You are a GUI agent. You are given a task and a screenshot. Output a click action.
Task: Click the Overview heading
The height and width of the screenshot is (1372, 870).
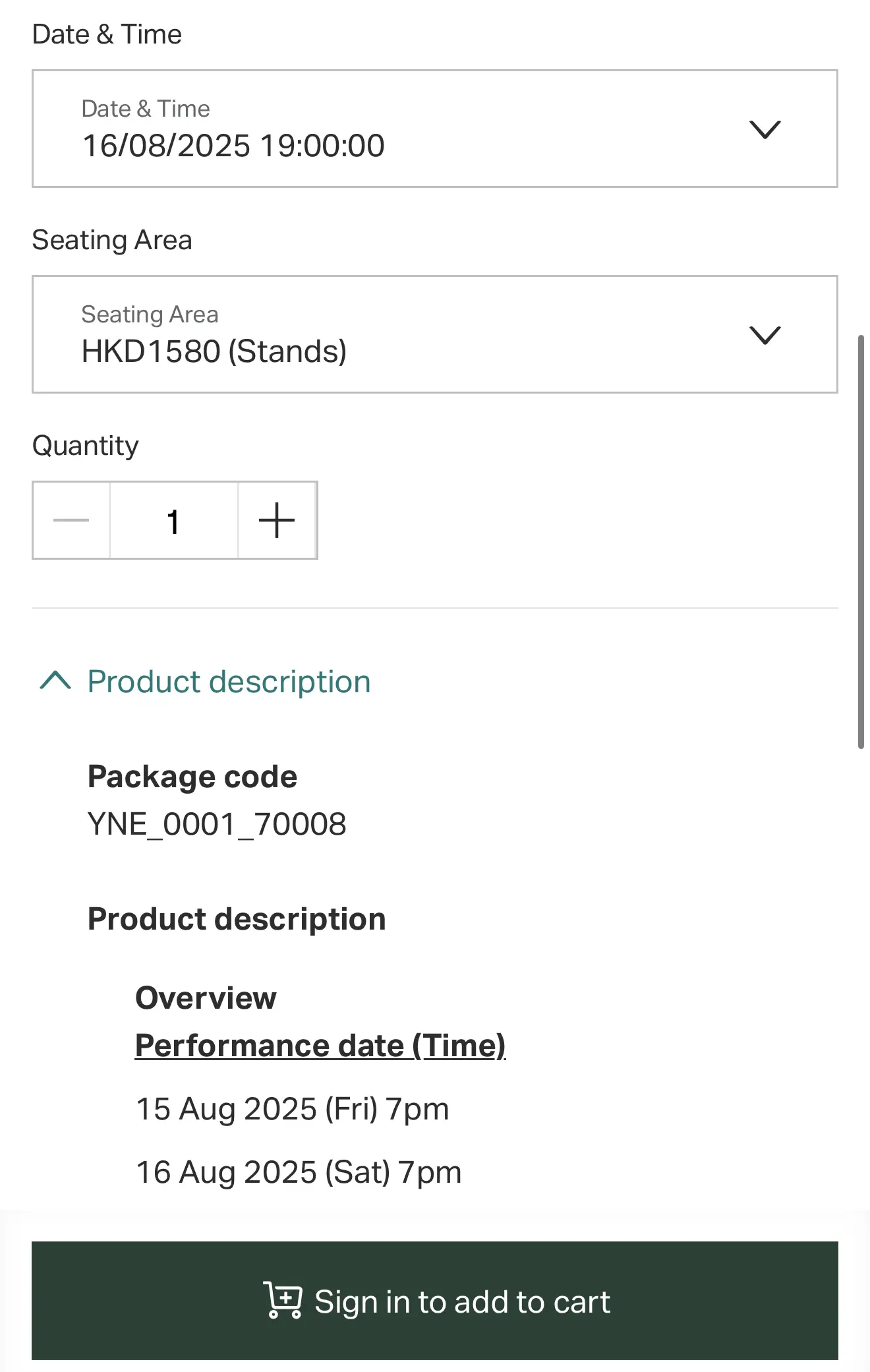[x=206, y=998]
